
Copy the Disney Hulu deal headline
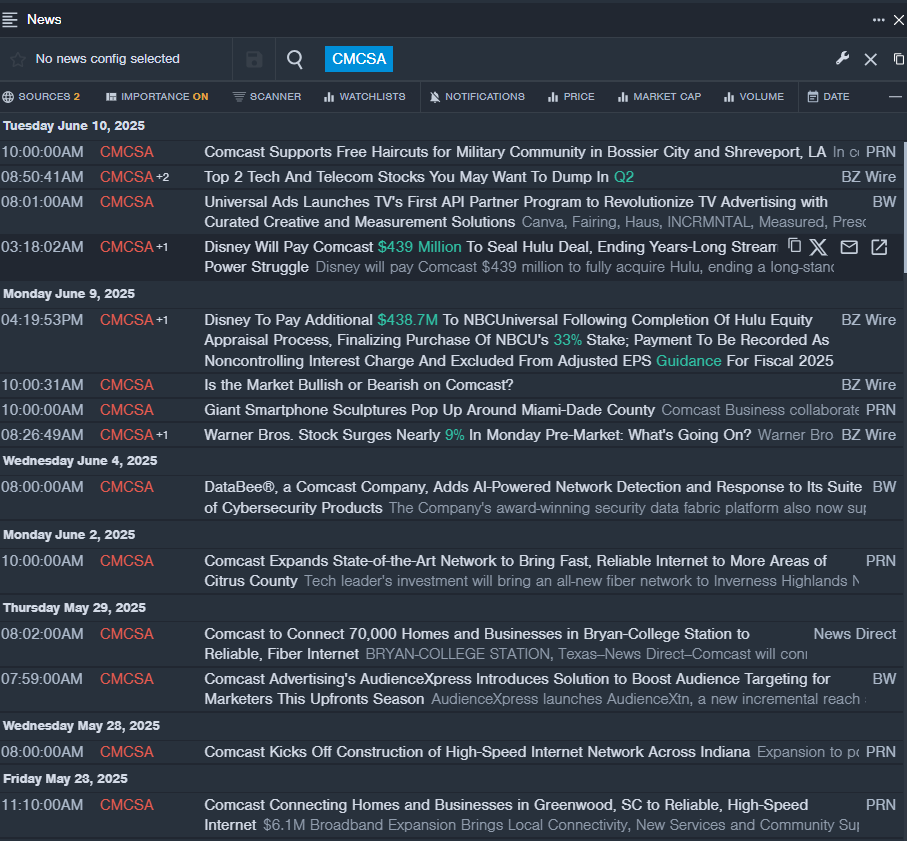795,246
